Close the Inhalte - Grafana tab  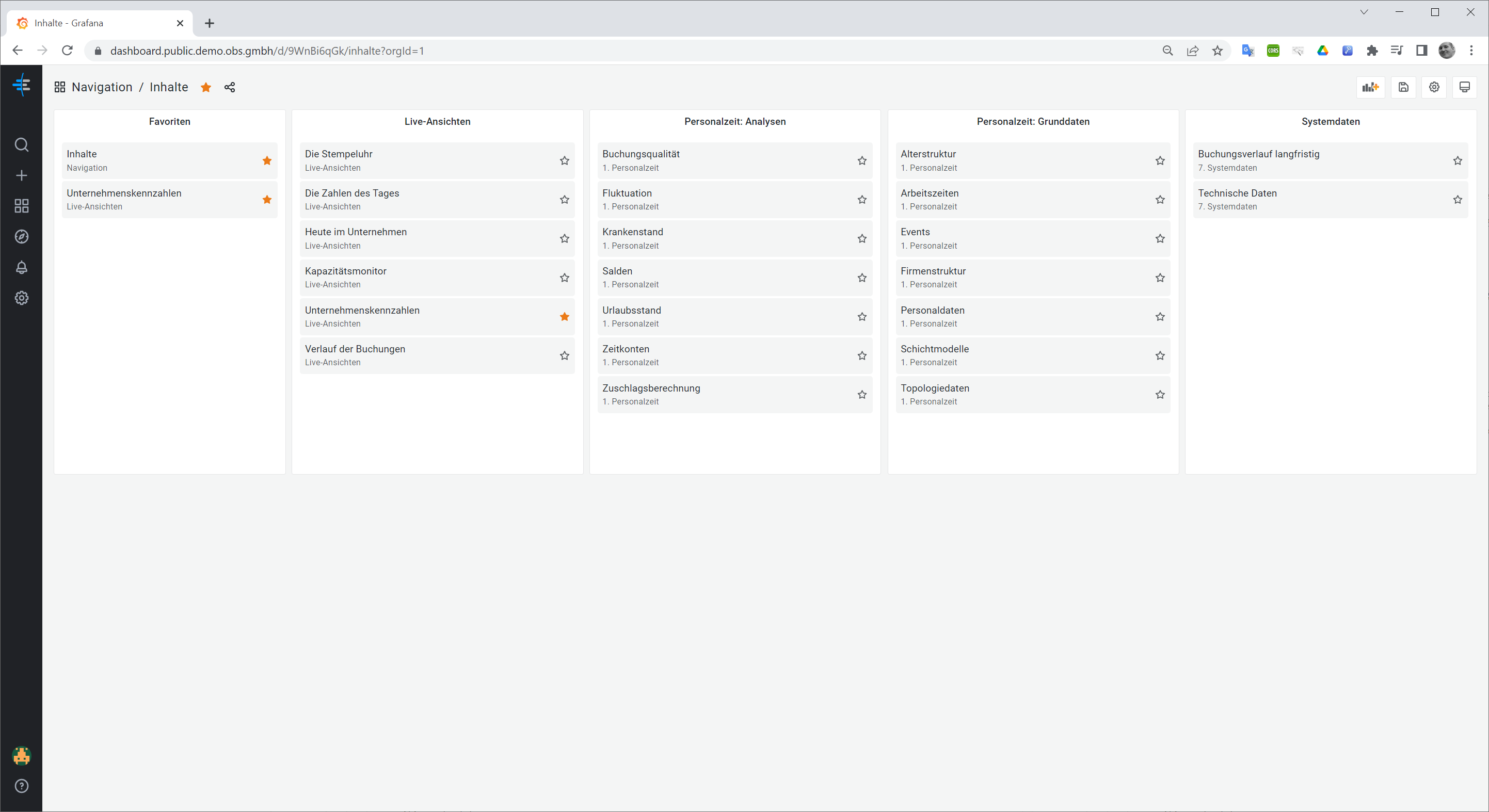(180, 23)
